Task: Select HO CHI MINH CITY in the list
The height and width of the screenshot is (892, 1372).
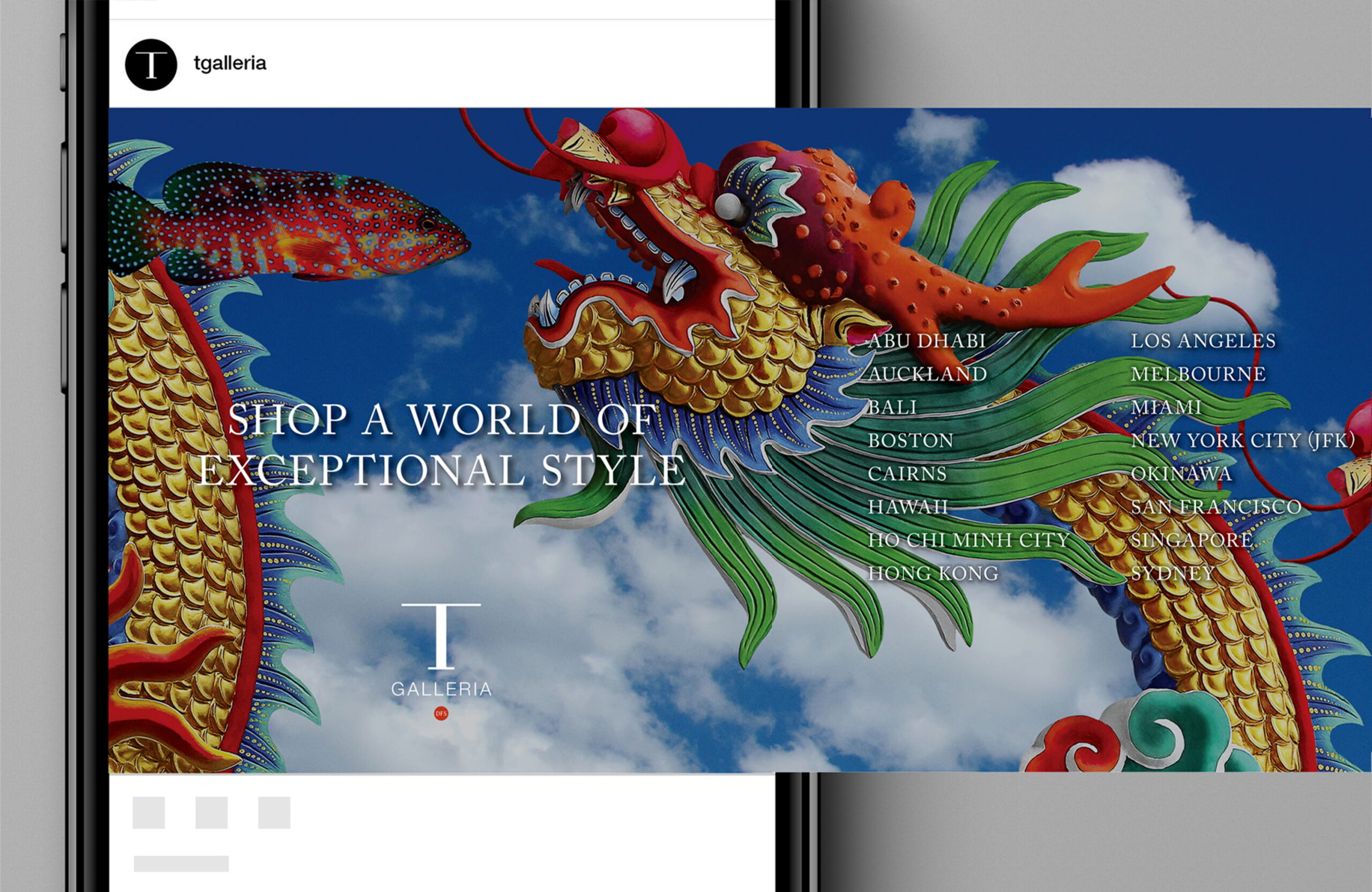Action: click(969, 540)
